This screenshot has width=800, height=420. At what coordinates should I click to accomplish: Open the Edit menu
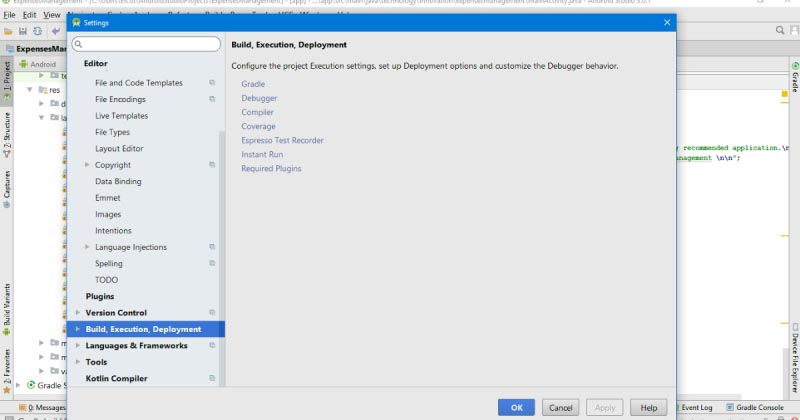click(30, 15)
